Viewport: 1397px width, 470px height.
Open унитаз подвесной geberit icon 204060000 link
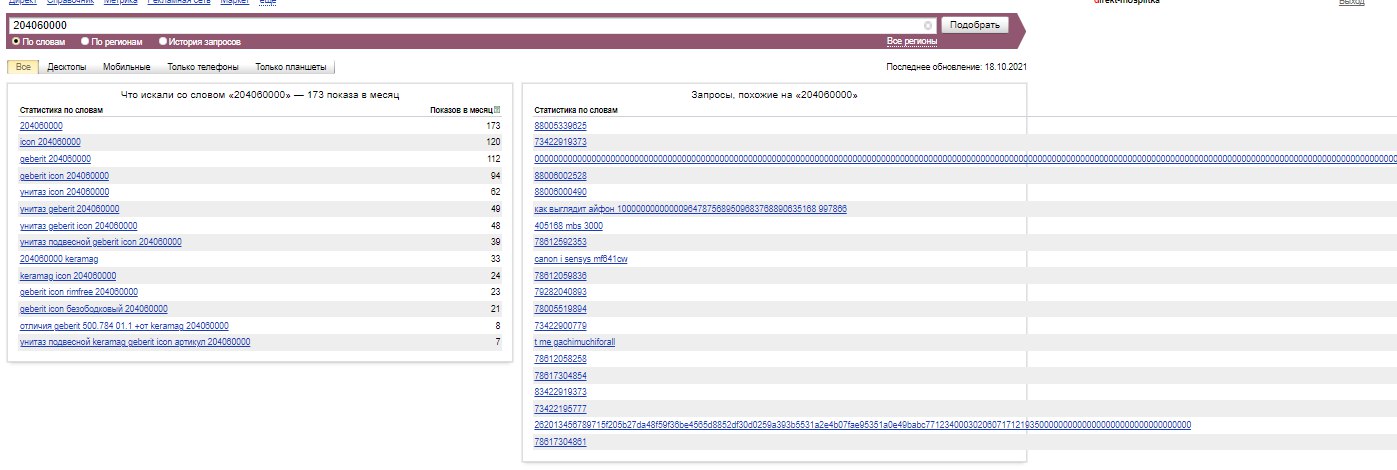pyautogui.click(x=101, y=242)
